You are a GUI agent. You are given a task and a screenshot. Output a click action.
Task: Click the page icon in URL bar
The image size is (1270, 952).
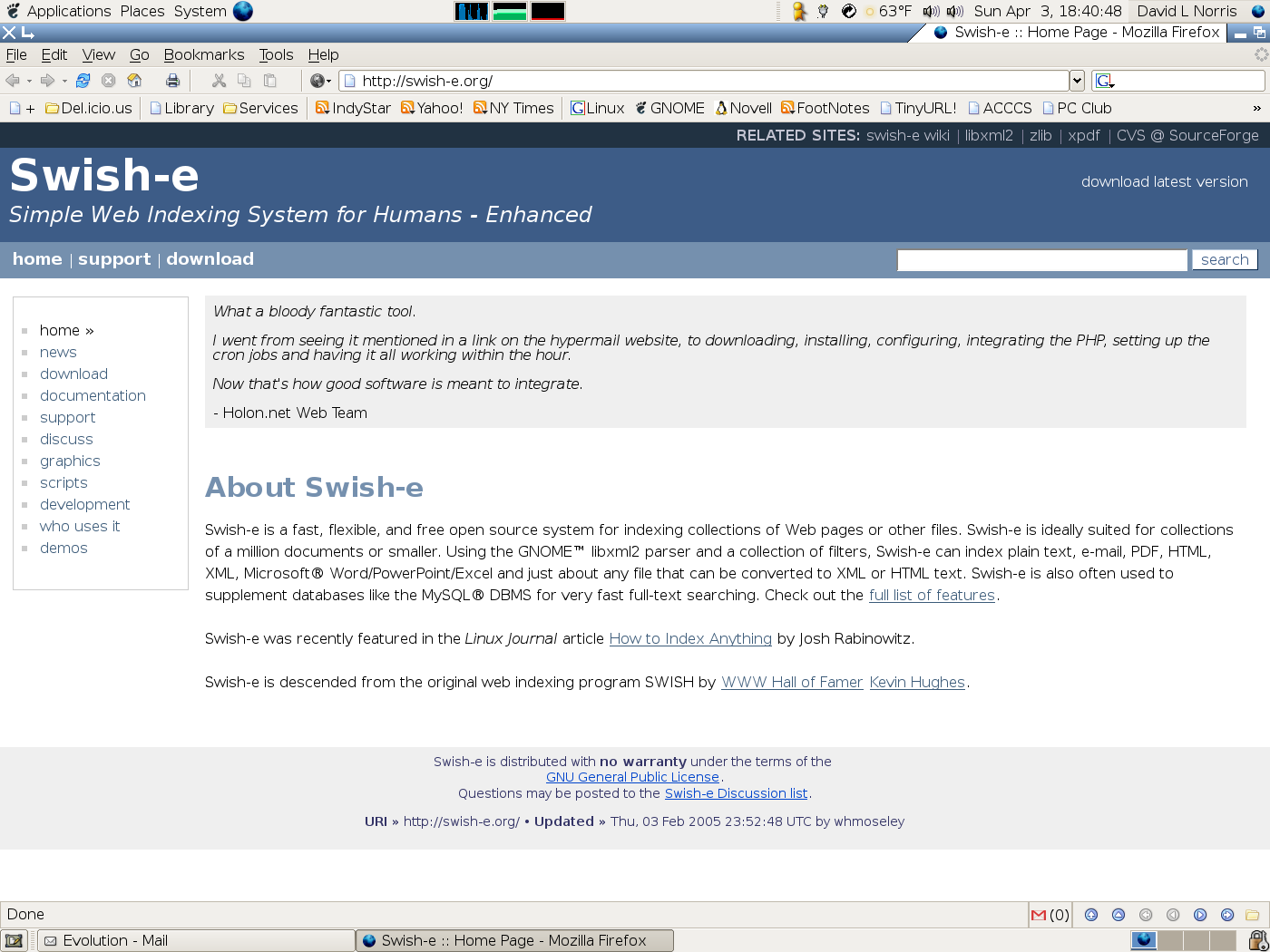pyautogui.click(x=350, y=81)
